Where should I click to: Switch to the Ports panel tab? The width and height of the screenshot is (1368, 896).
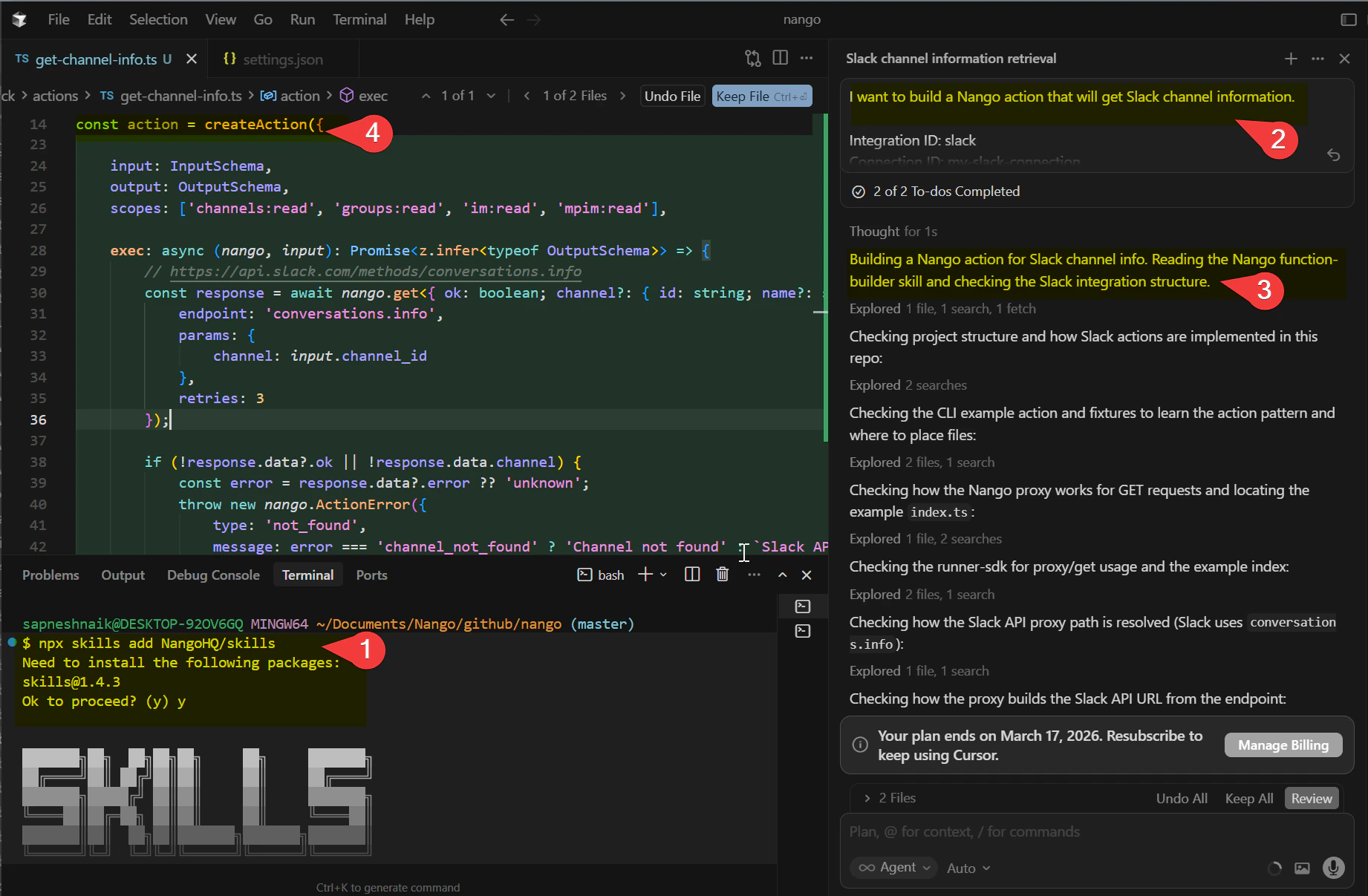click(371, 575)
